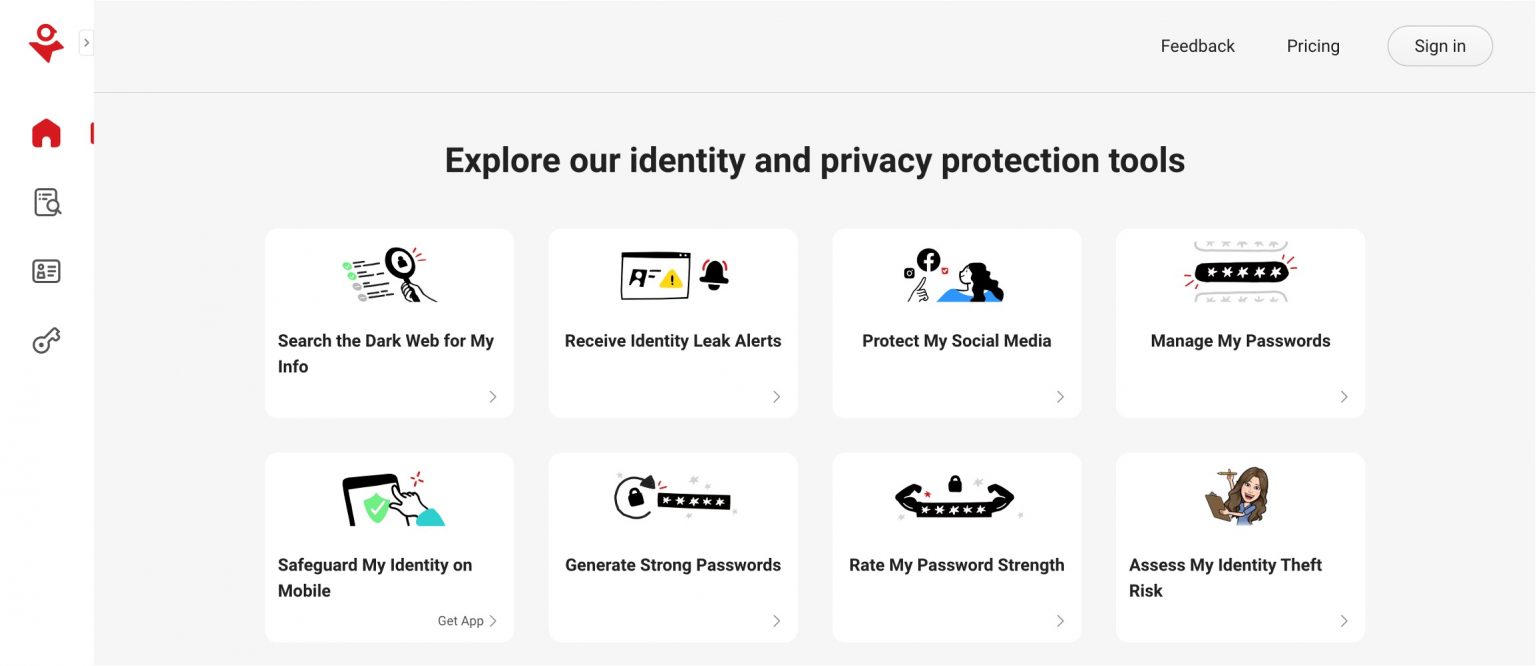Open the Pricing menu item
This screenshot has width=1536, height=666.
pyautogui.click(x=1313, y=46)
